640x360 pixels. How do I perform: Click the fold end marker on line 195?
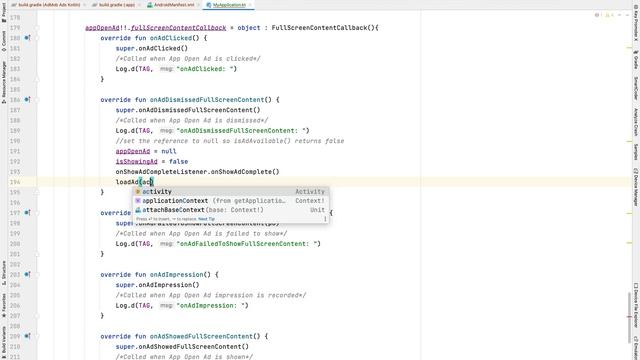pos(37,192)
